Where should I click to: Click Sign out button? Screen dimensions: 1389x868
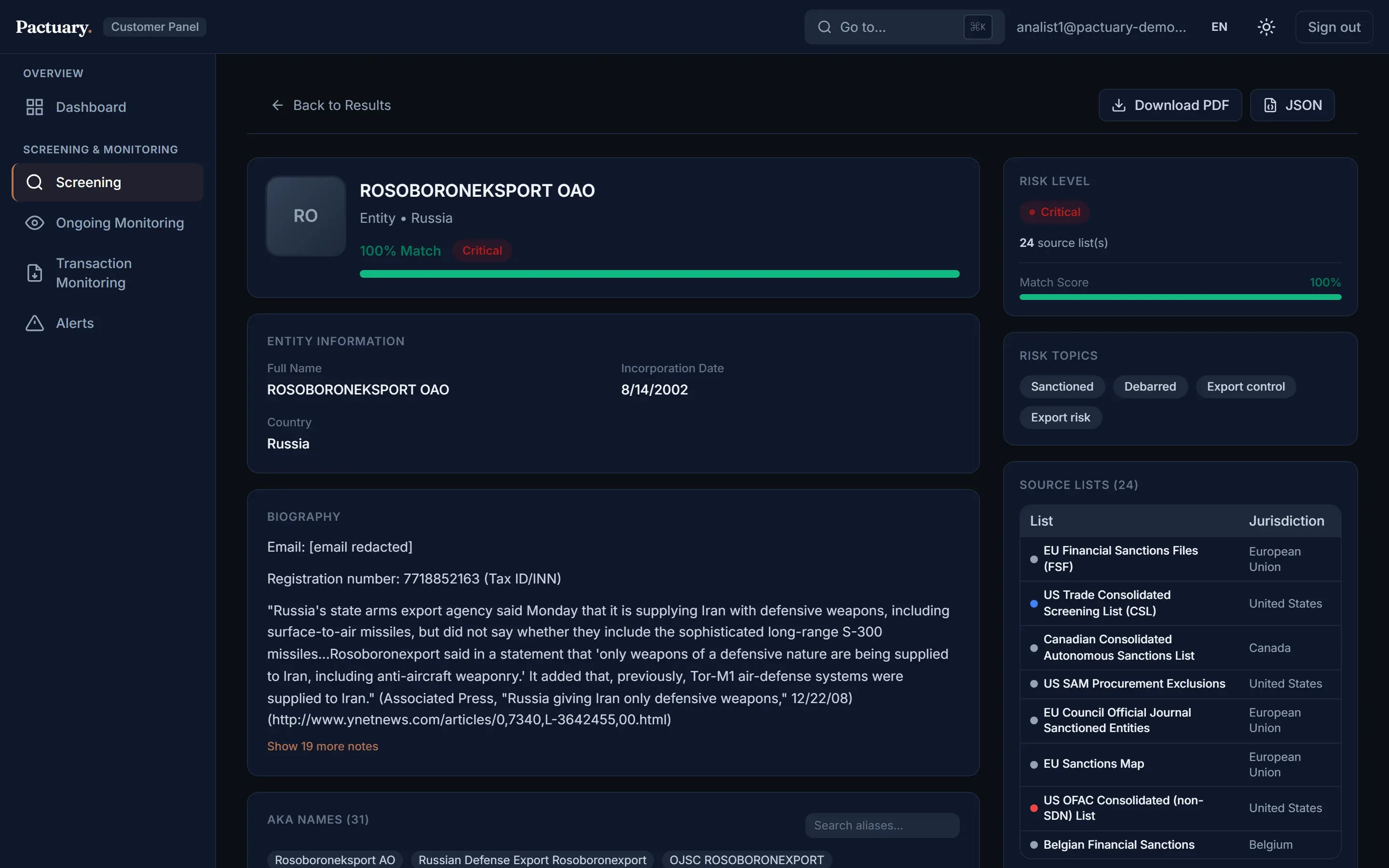pos(1334,27)
